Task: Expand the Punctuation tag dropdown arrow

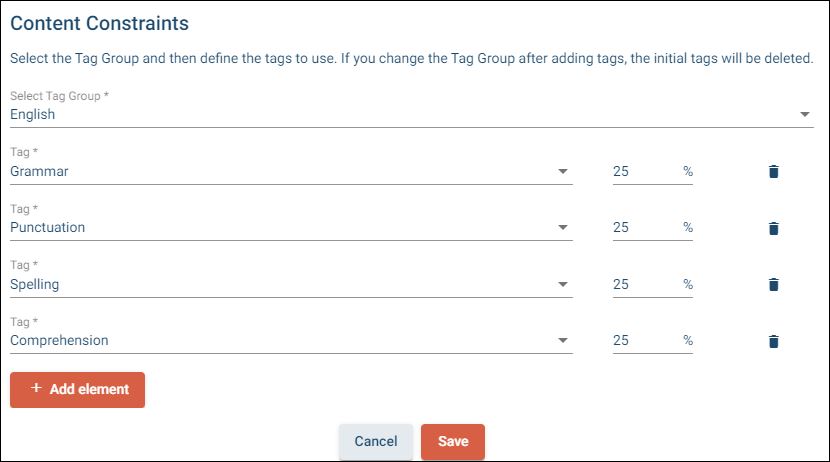Action: click(x=563, y=228)
